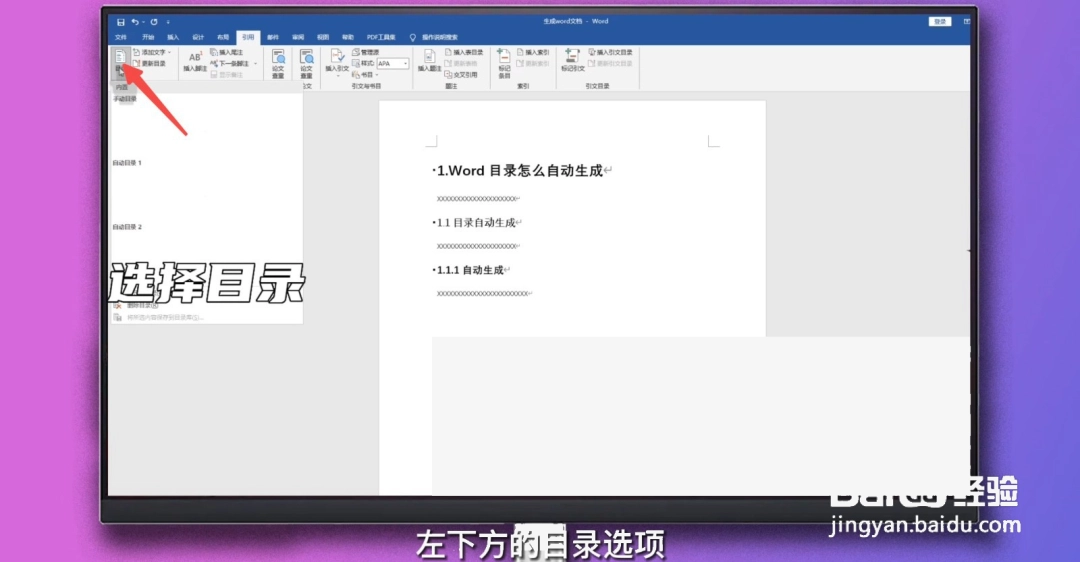1080x562 pixels.
Task: Switch to the 邮件 ribbon tab
Action: (273, 37)
